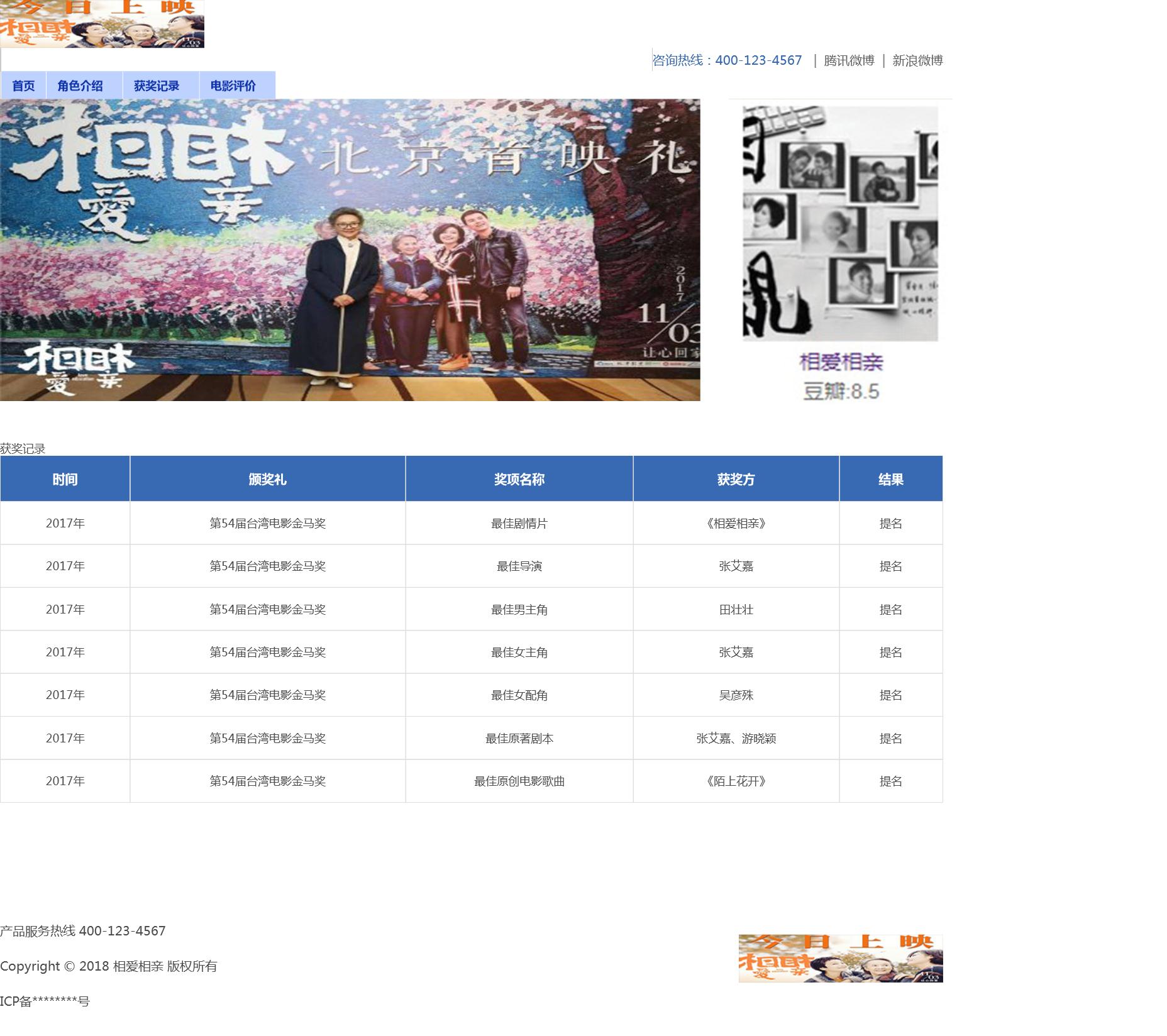Open the 首页 navigation tab

click(24, 86)
